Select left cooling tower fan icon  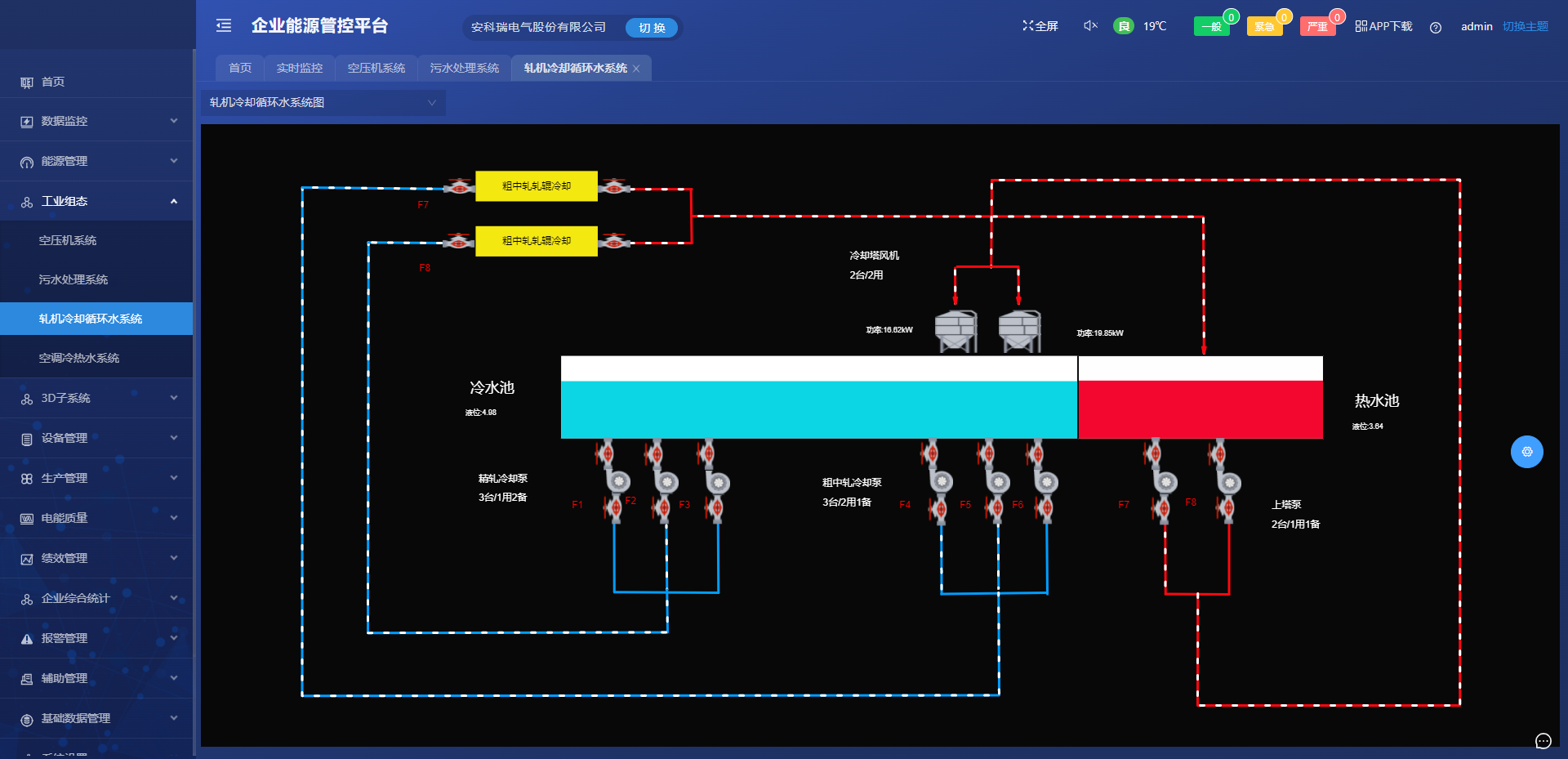[x=956, y=331]
